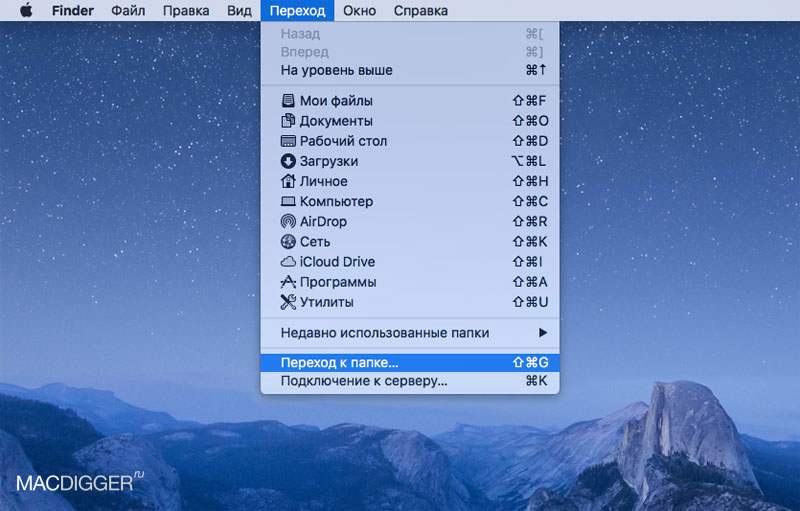Viewport: 800px width, 511px height.
Task: Click the Applications icon beside Программы
Action: coord(288,282)
